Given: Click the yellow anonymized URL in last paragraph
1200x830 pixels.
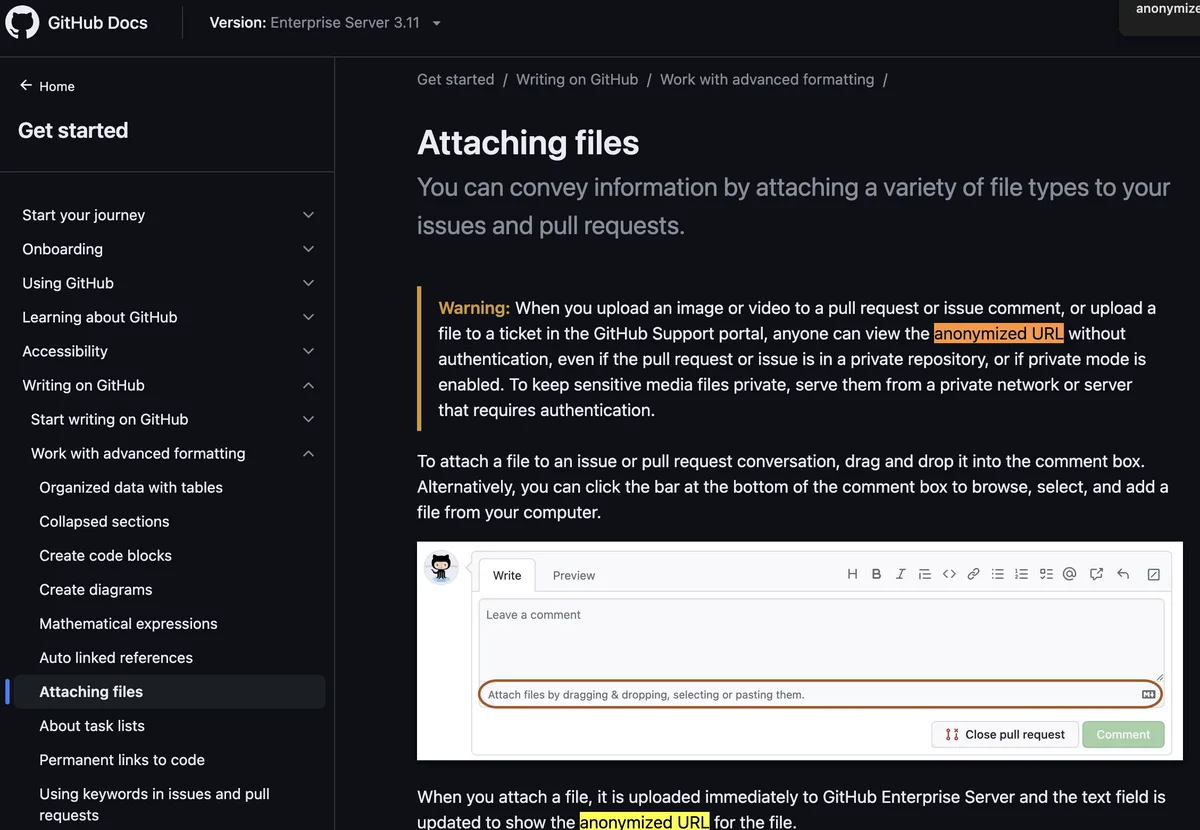Looking at the screenshot, I should coord(644,821).
